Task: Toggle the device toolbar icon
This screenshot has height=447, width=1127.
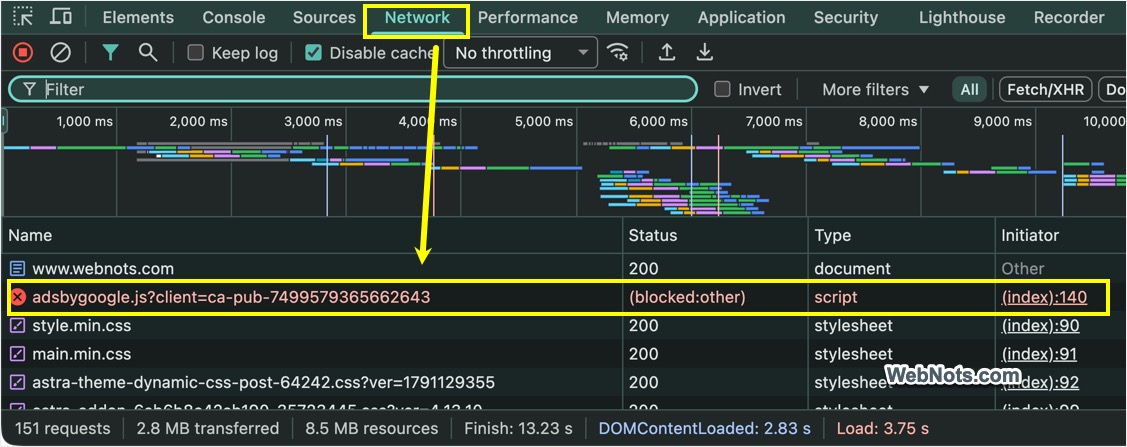Action: [61, 17]
